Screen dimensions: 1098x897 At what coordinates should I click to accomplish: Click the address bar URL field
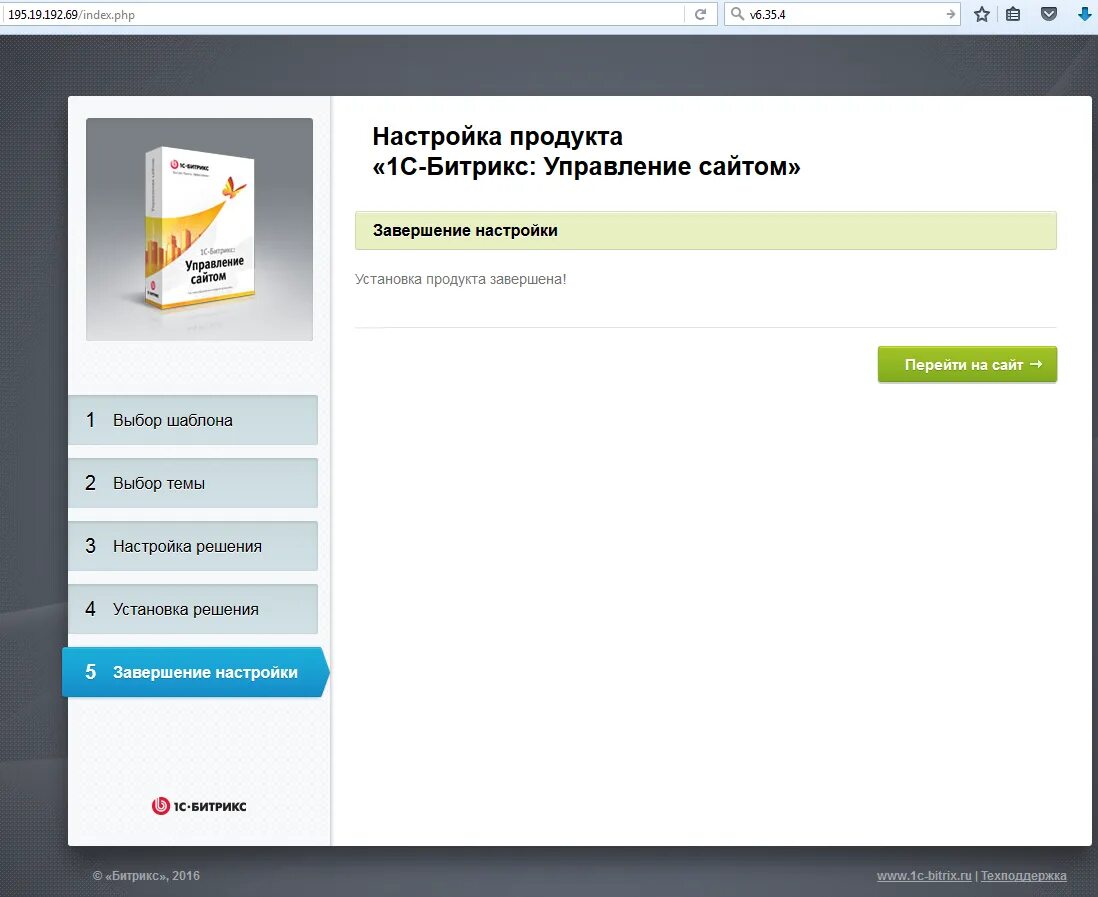coord(343,14)
